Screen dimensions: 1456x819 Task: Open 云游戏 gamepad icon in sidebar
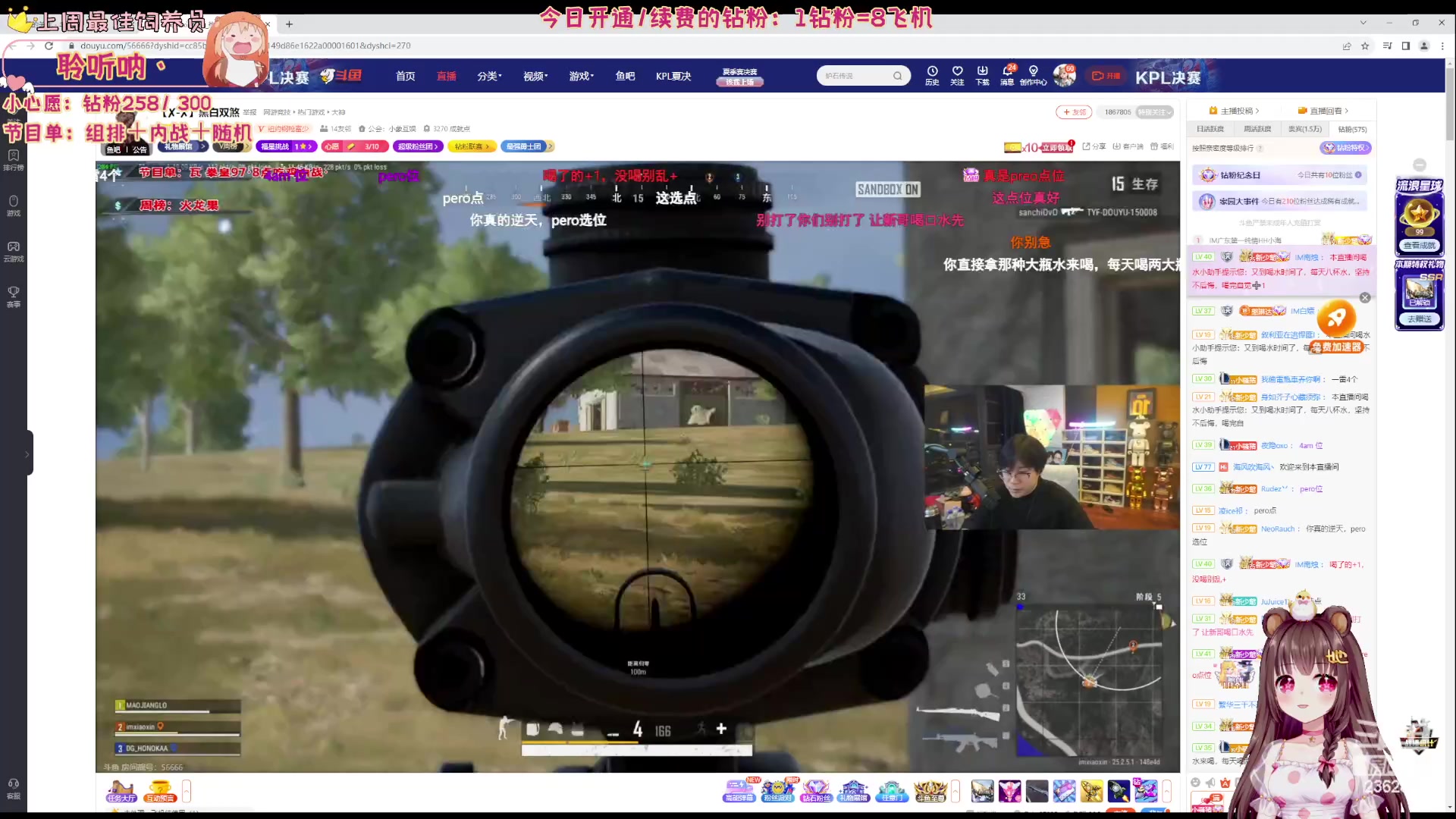click(x=14, y=251)
